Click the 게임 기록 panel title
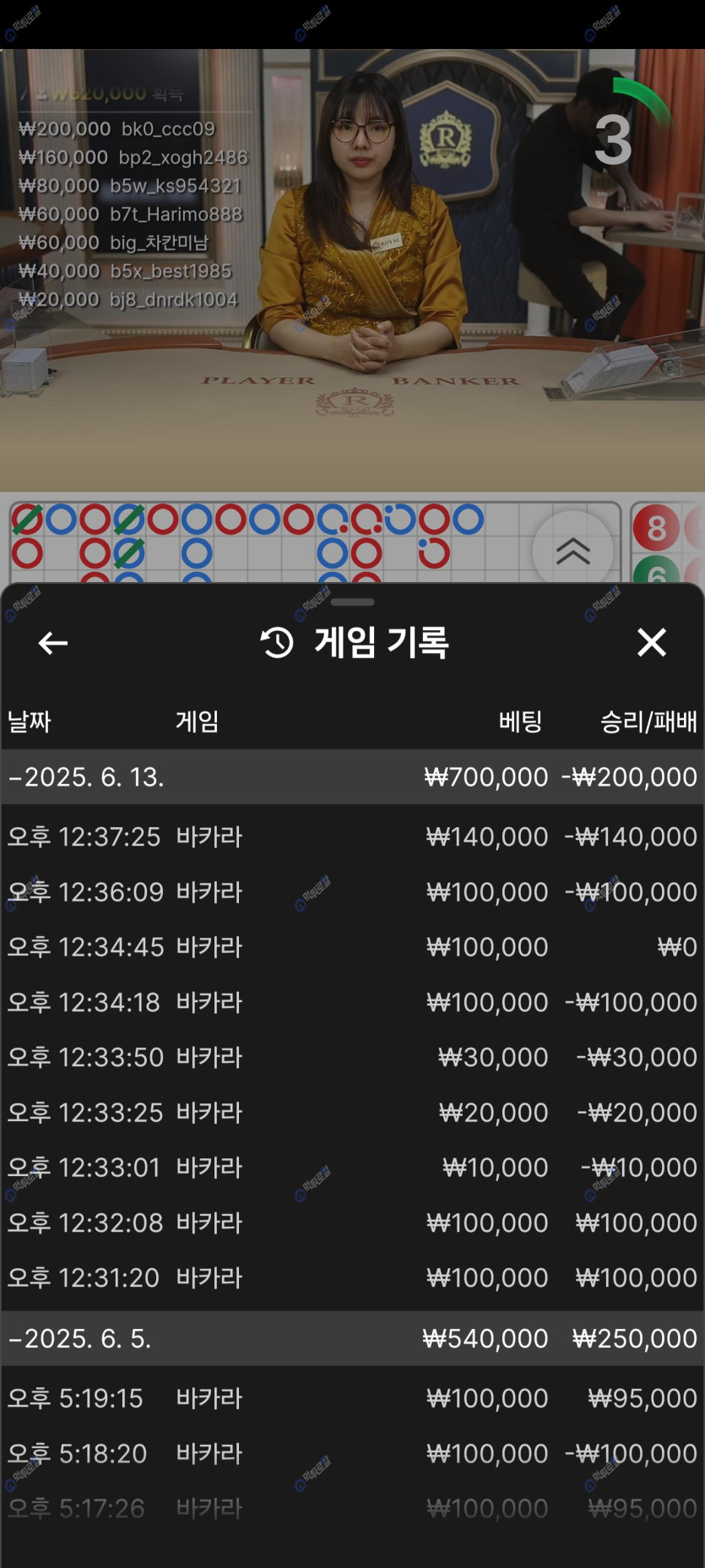The width and height of the screenshot is (705, 1568). [382, 643]
